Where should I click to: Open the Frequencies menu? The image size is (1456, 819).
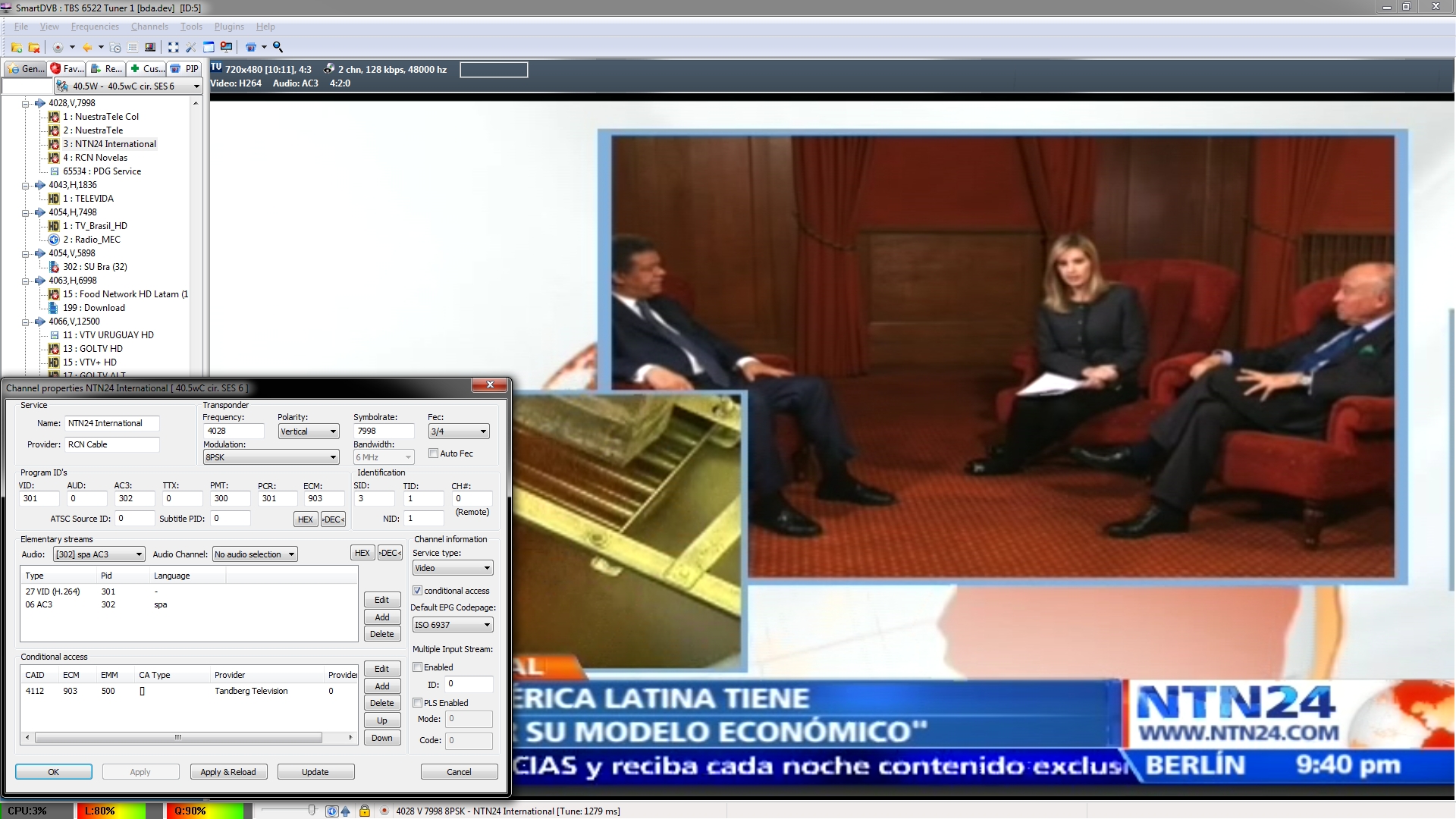pyautogui.click(x=95, y=27)
